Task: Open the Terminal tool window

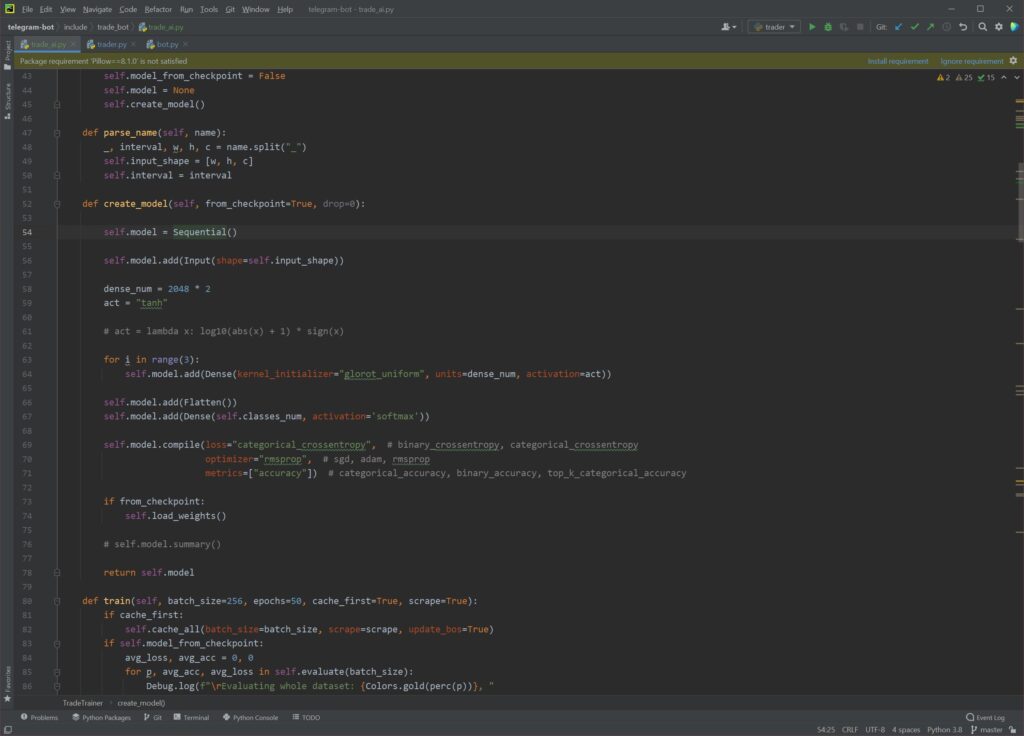Action: [x=191, y=717]
